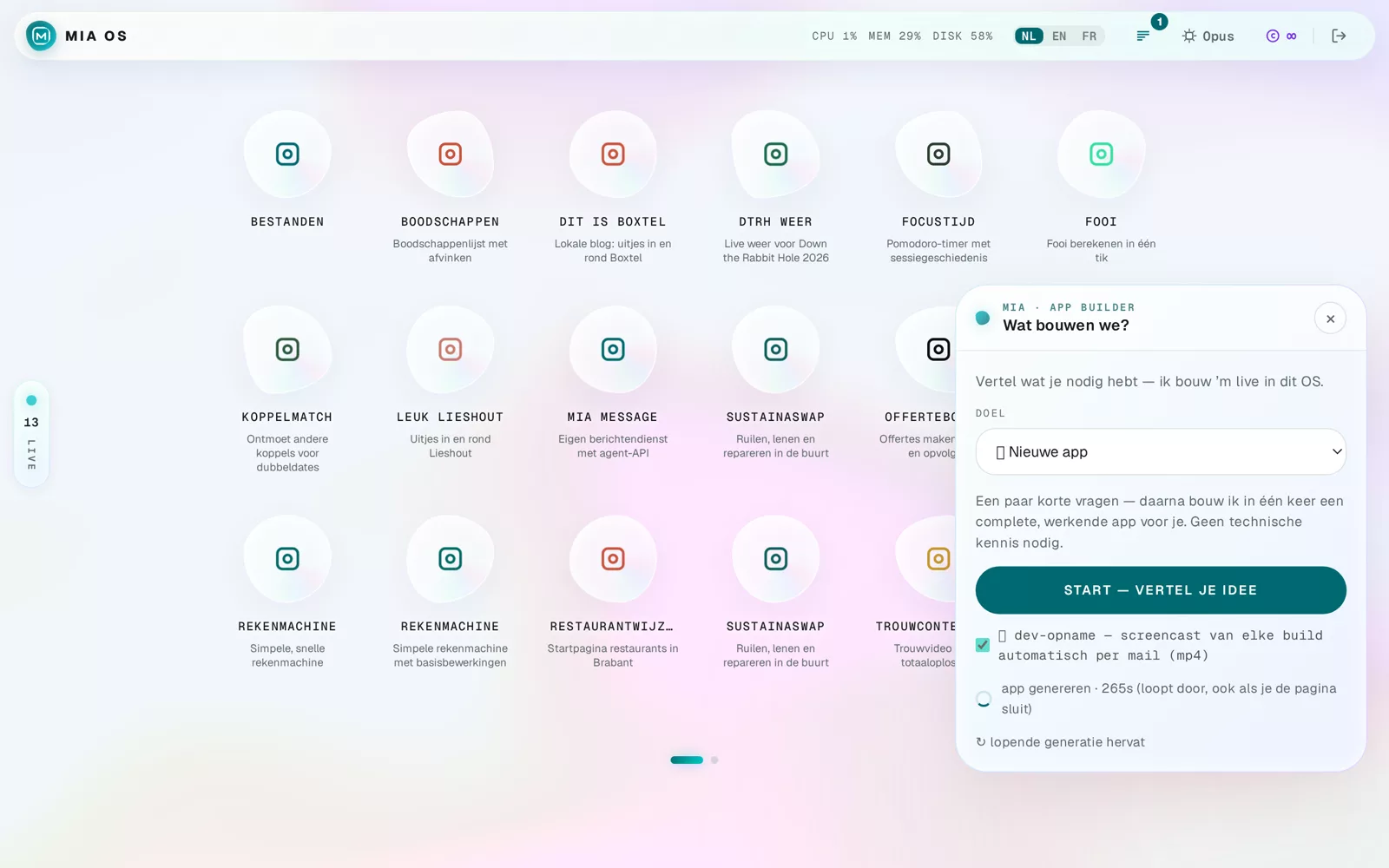The width and height of the screenshot is (1389, 868).
Task: Switch language to EN
Action: coord(1059,36)
